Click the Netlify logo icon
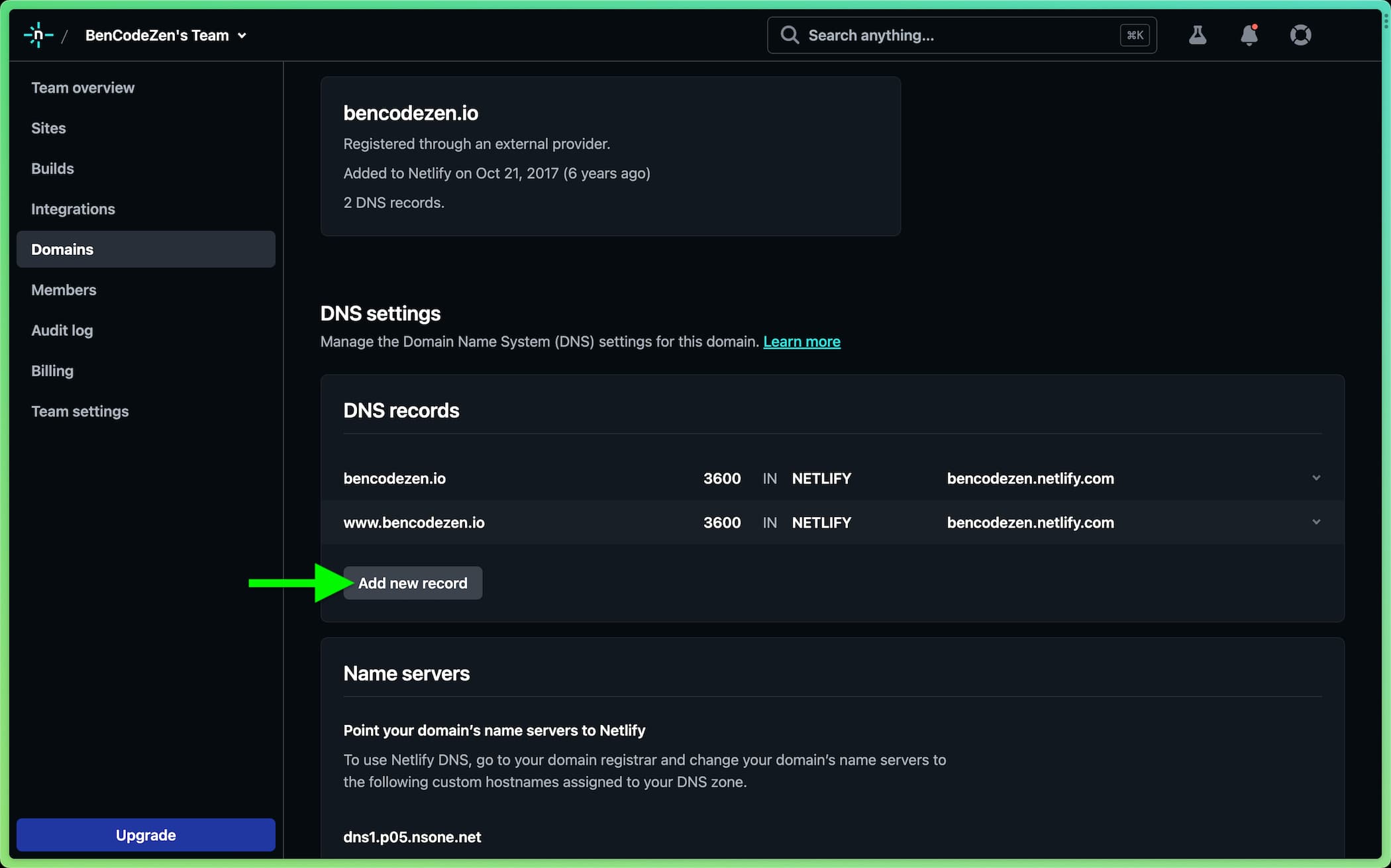 click(38, 35)
